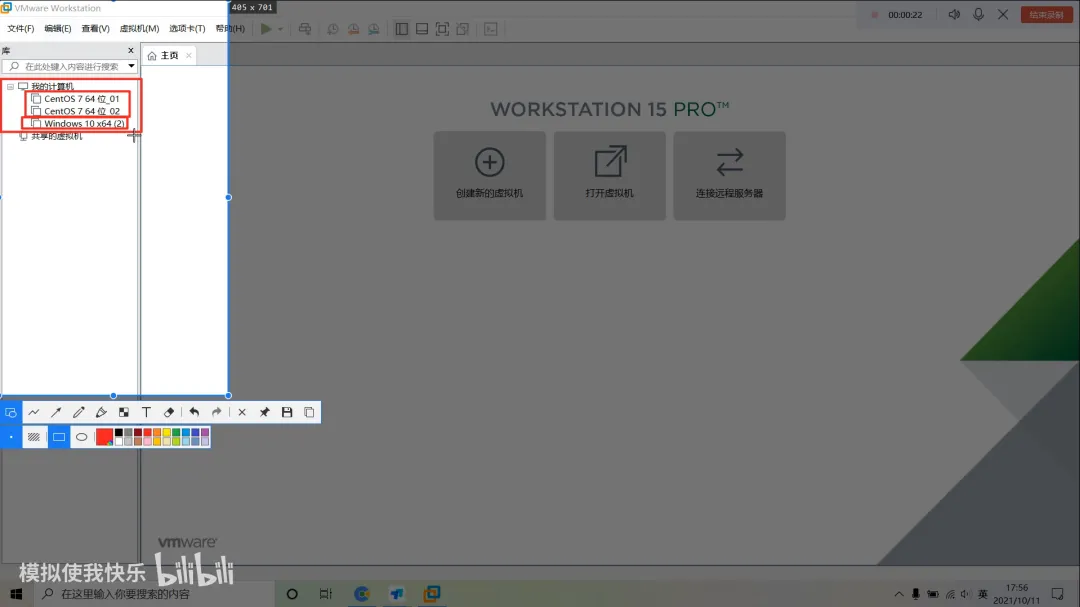The image size is (1080, 607).
Task: Click the red 结束录制 button
Action: point(1047,14)
